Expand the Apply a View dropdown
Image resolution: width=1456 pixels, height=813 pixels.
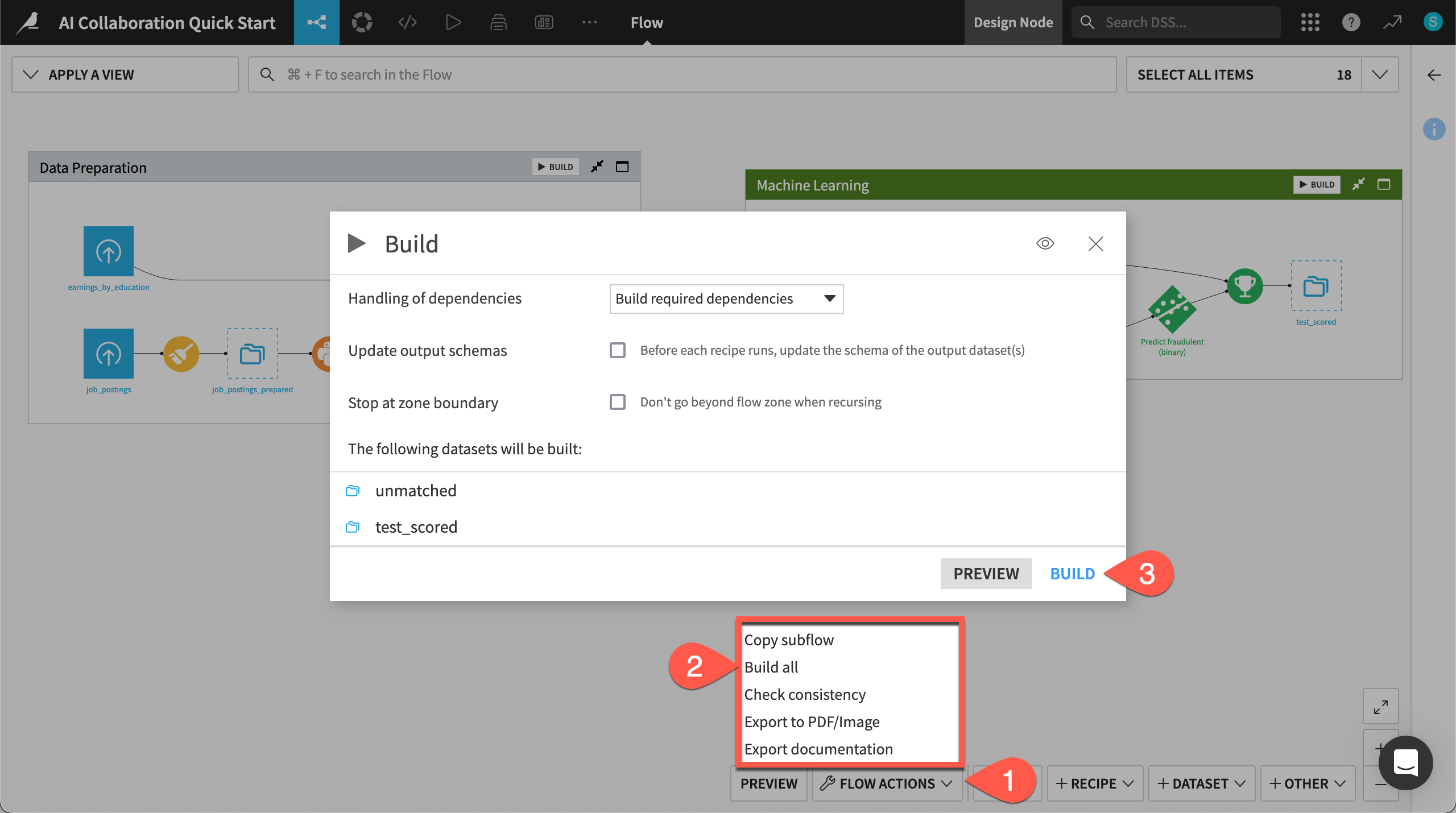(x=125, y=74)
